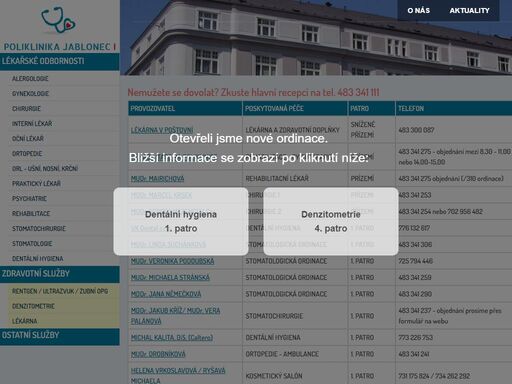Viewport: 512px width, 384px height.
Task: Click the stethoscope logo icon
Action: point(58,20)
